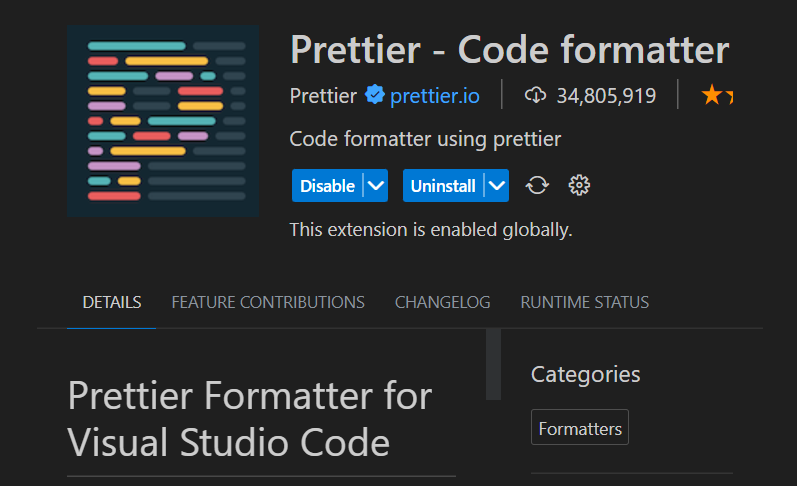Image resolution: width=797 pixels, height=486 pixels.
Task: Click the 'Prettier Formatter for Visual Studio Code' heading
Action: [250, 419]
